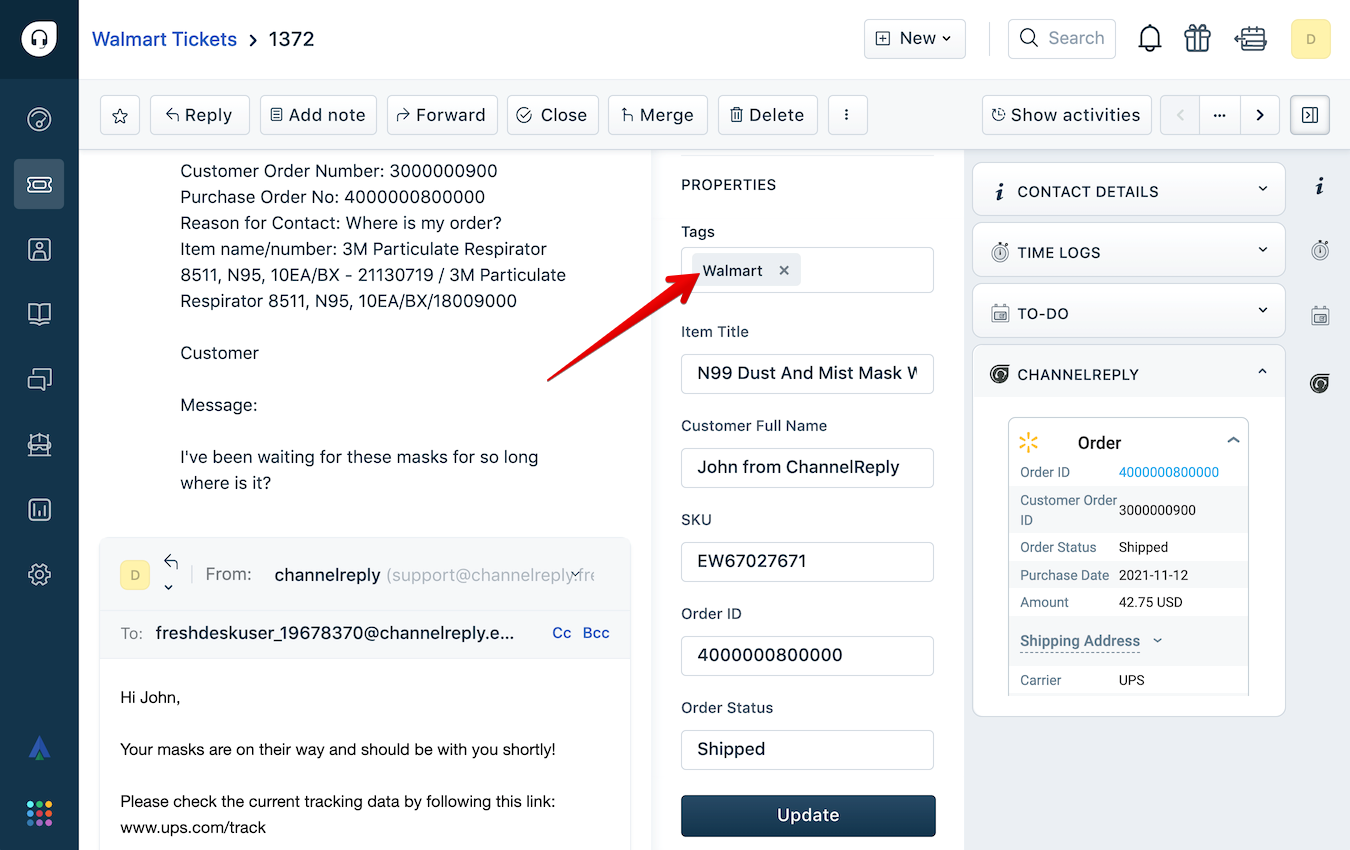Open the Walmart Tickets breadcrumb link
Image resolution: width=1350 pixels, height=850 pixels.
coord(164,39)
